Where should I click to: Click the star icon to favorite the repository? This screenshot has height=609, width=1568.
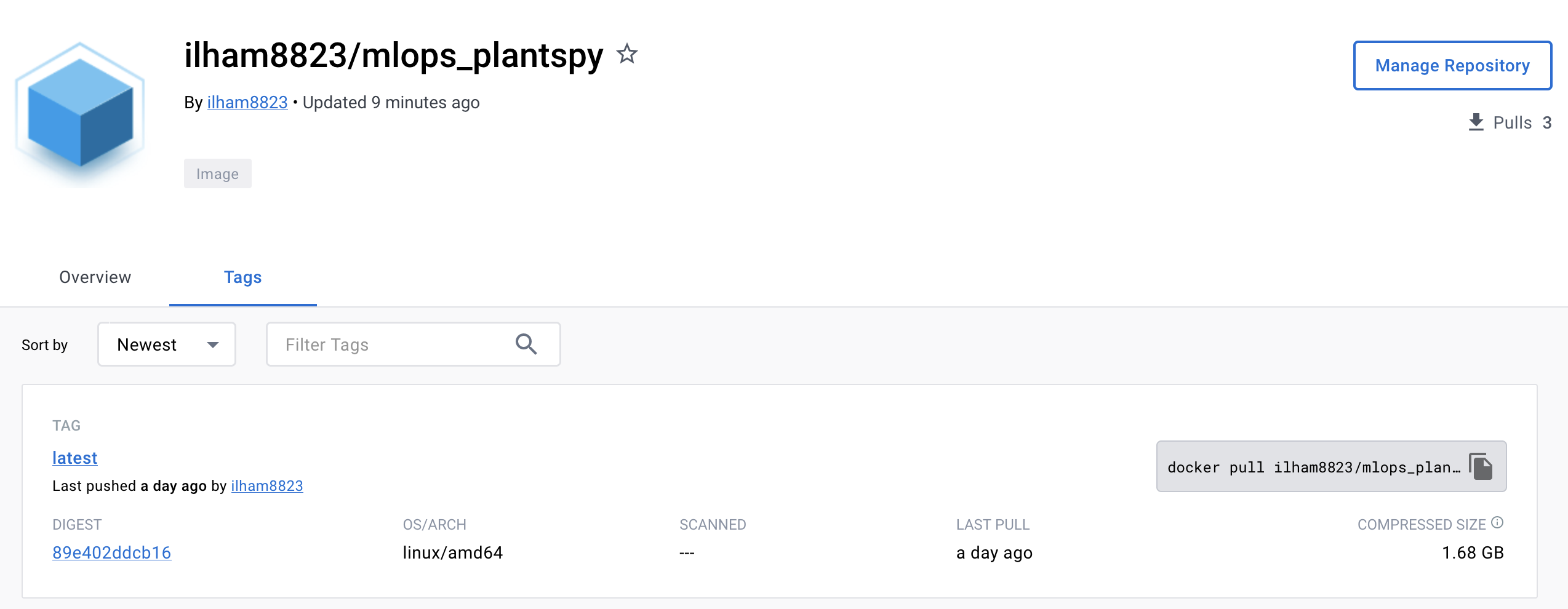(x=627, y=55)
